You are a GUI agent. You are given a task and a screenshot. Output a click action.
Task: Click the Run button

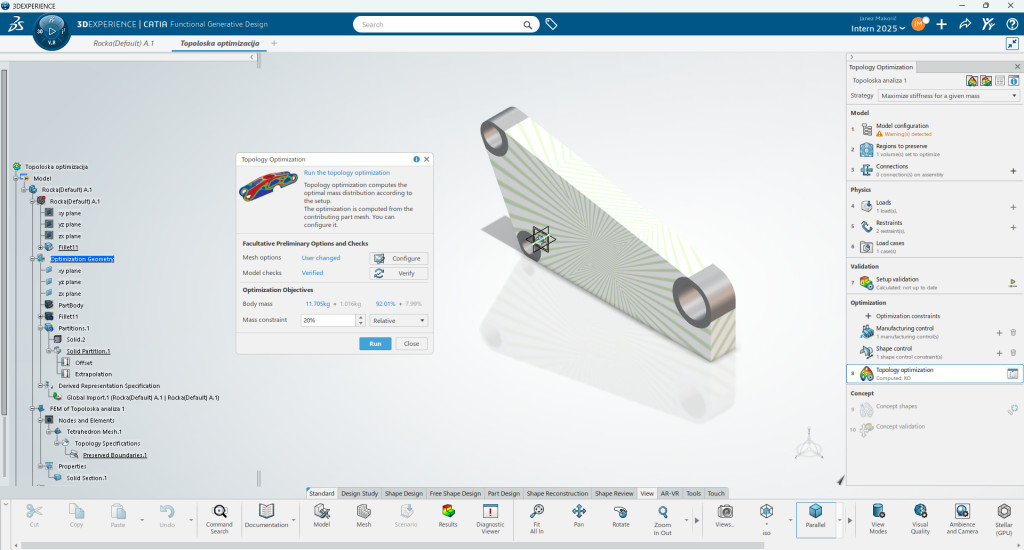tap(375, 344)
